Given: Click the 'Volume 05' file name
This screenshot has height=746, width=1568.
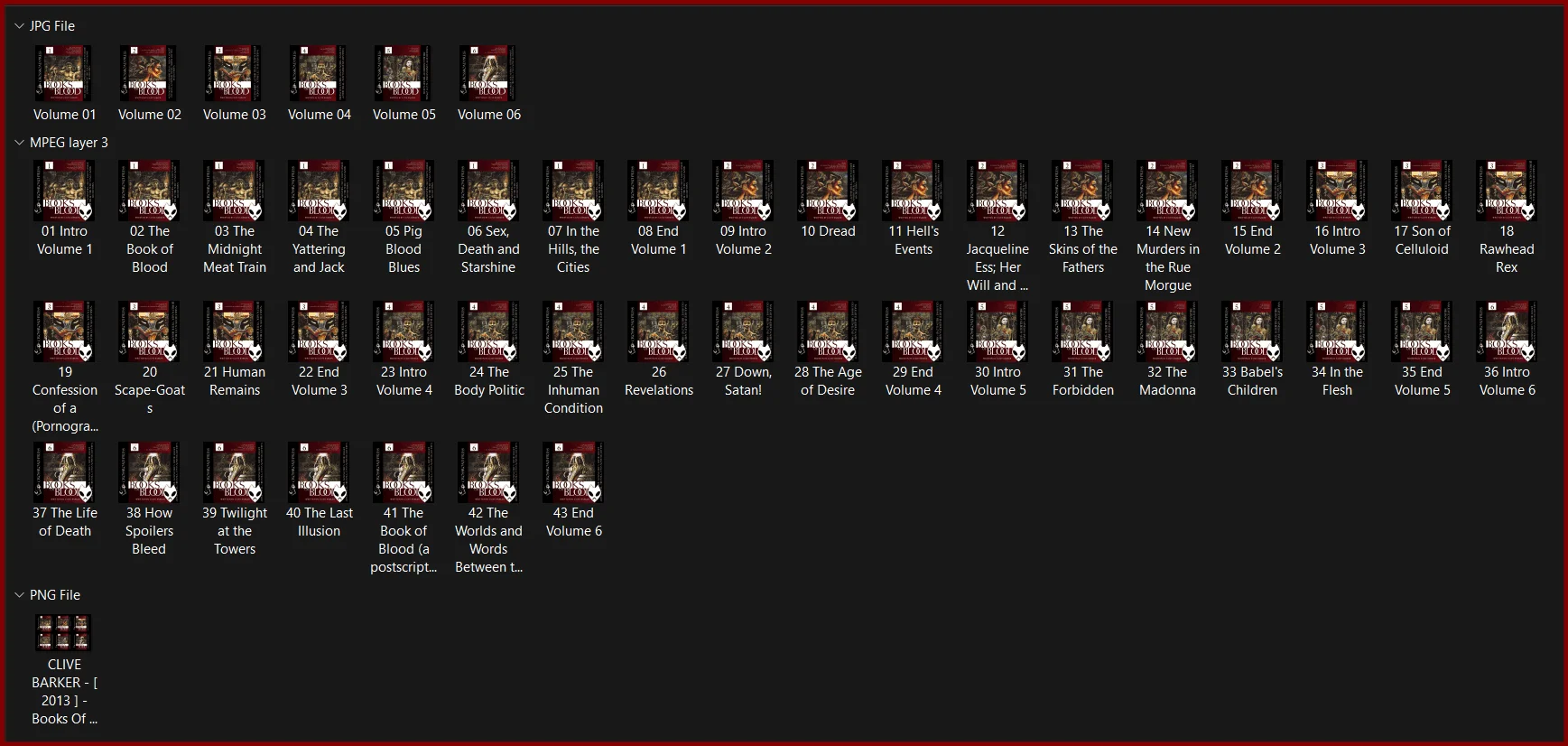Looking at the screenshot, I should (x=404, y=115).
